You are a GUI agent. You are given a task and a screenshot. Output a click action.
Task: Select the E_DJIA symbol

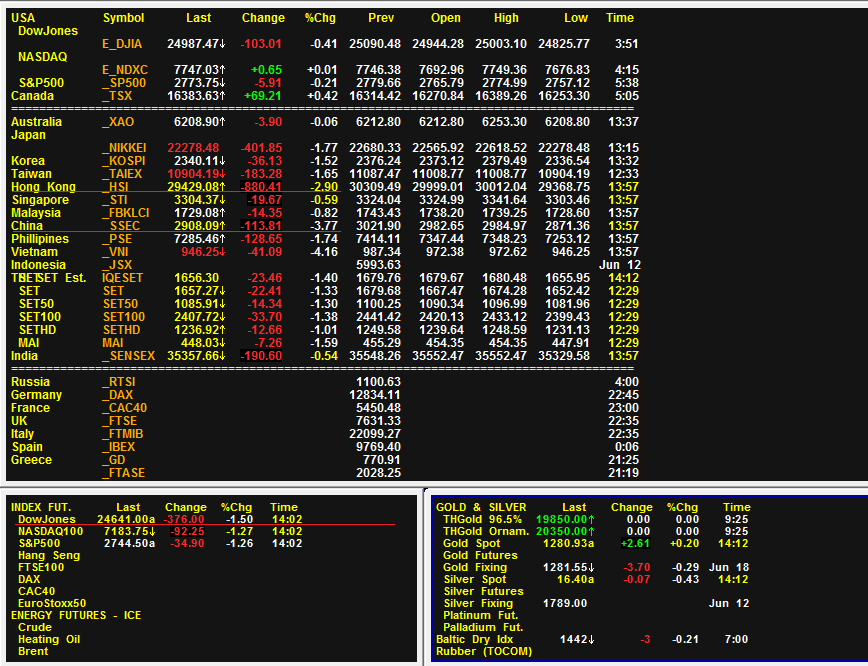122,44
